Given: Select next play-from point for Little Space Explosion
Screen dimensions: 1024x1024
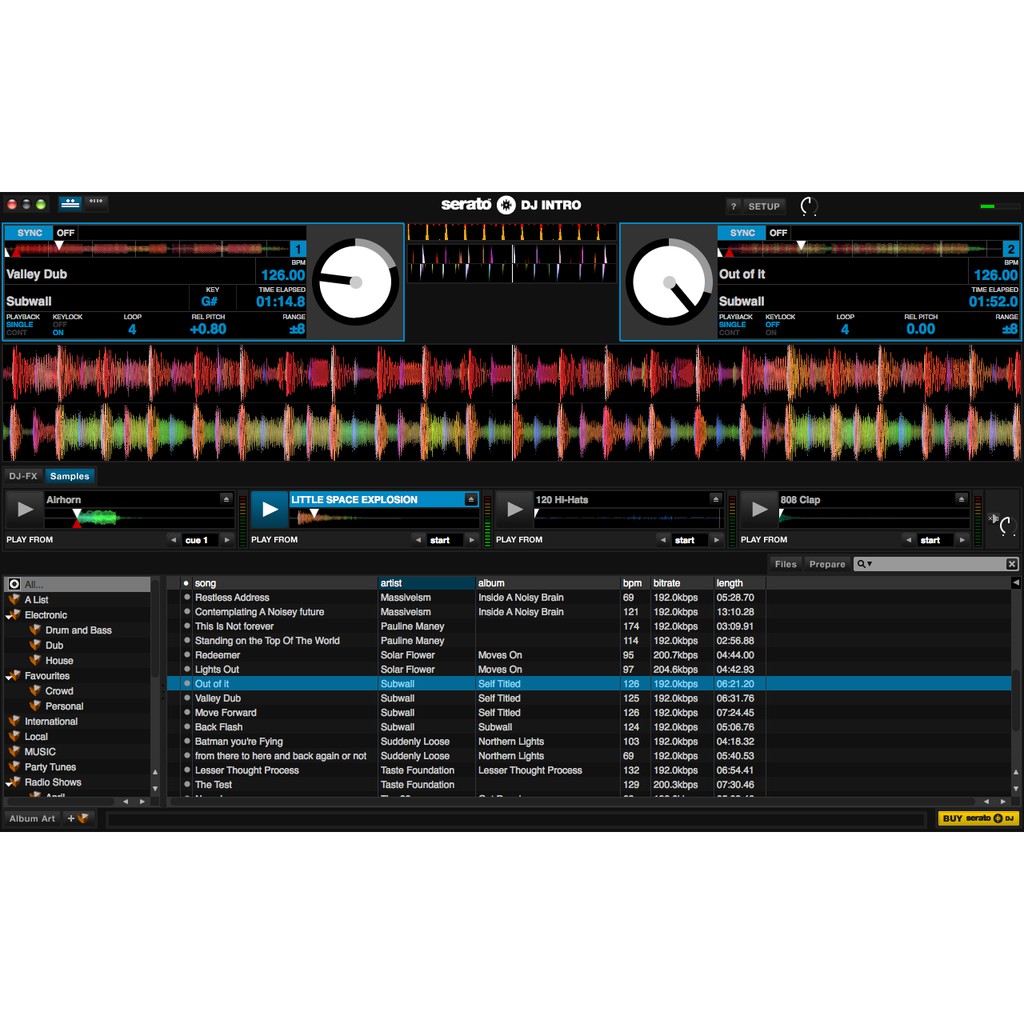Looking at the screenshot, I should click(x=472, y=540).
